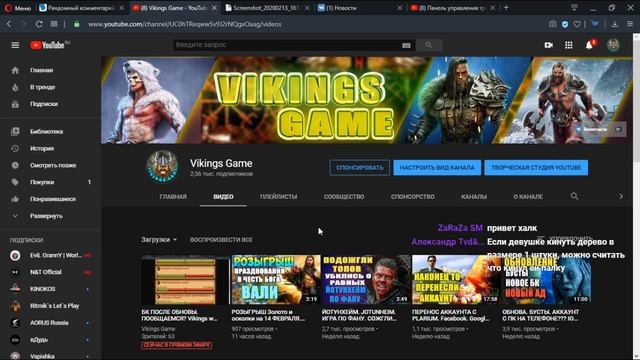The width and height of the screenshot is (640, 360).
Task: Reload the page with refresh icon
Action: point(39,24)
